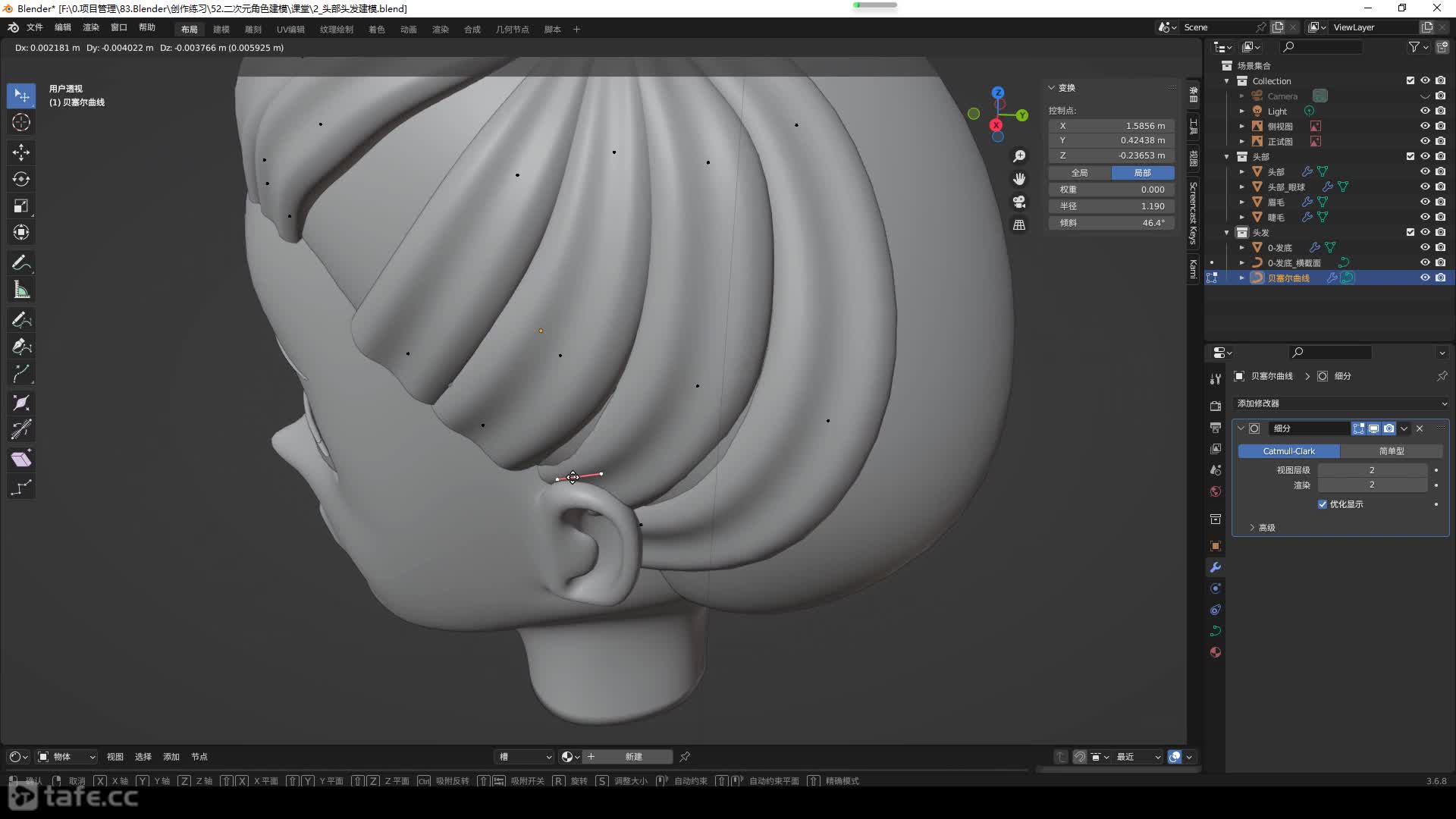The width and height of the screenshot is (1456, 819).
Task: Hide 0-发底 object in viewport
Action: coord(1425,247)
